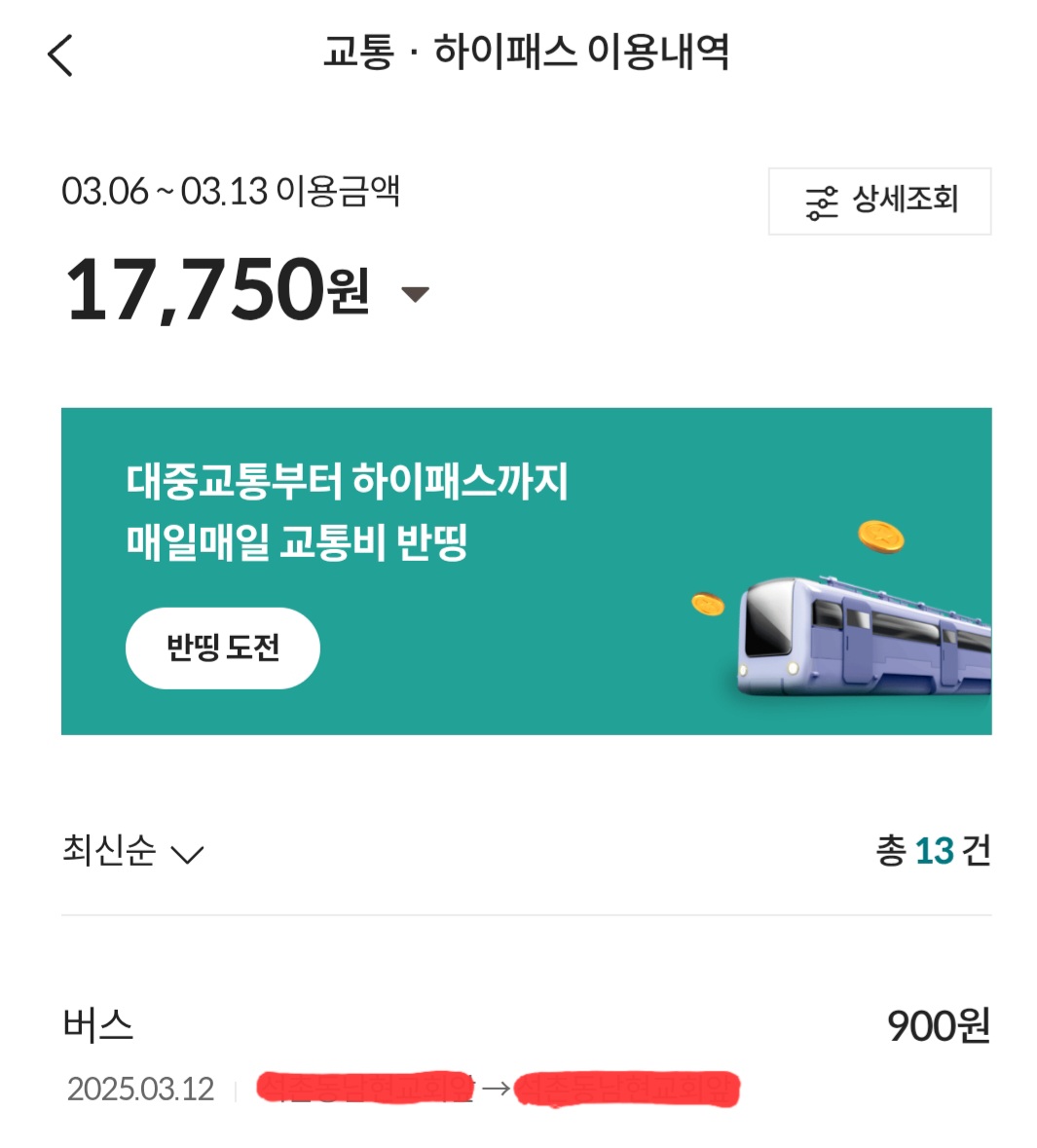Viewport: 1037px width, 1148px height.
Task: Tap the upper gold coin above the train
Action: click(880, 536)
